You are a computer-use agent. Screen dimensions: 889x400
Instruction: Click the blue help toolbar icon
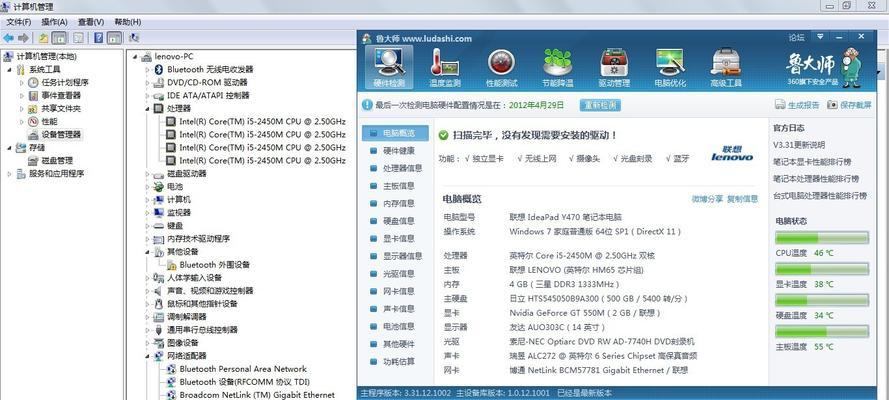tap(99, 38)
